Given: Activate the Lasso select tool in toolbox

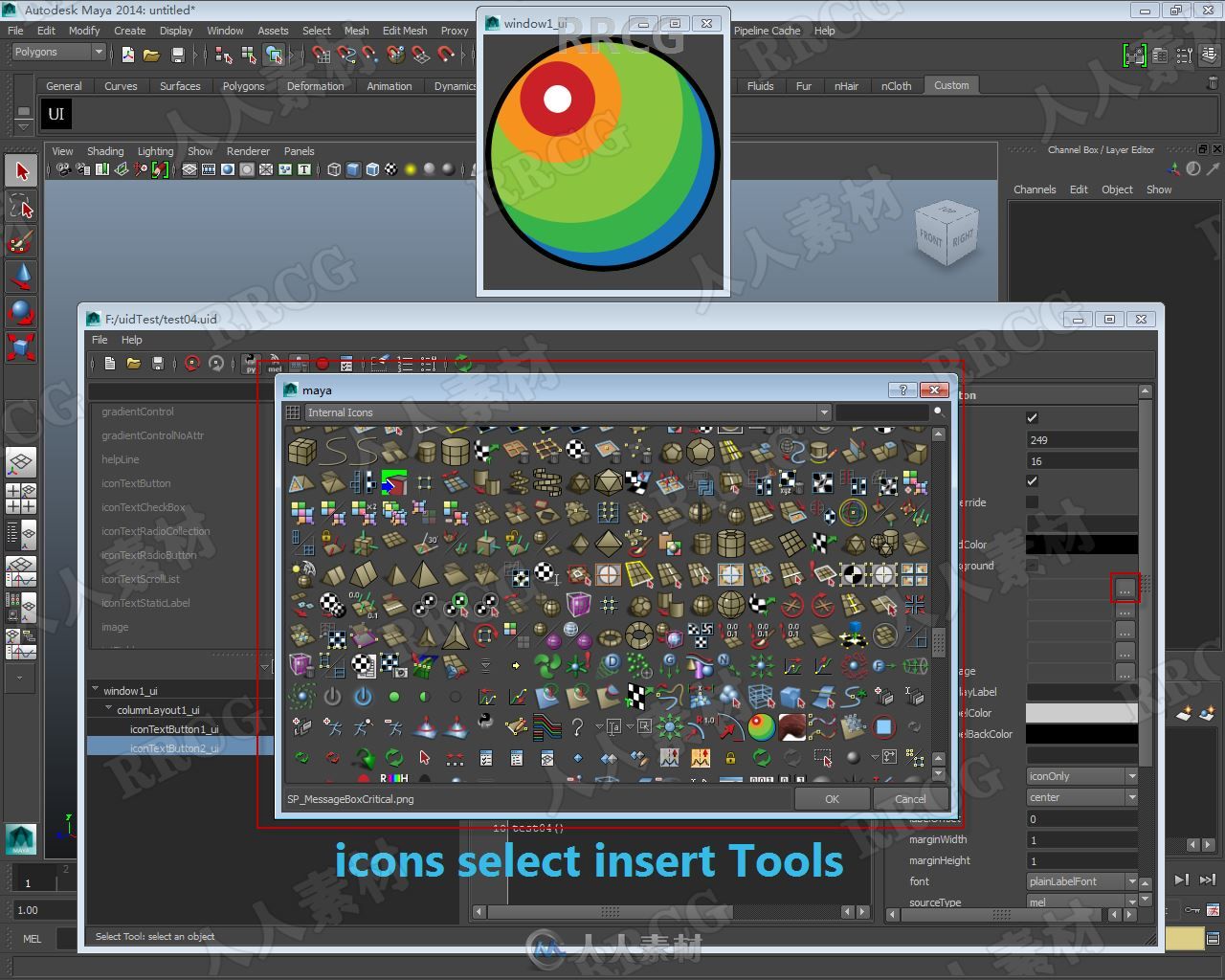Looking at the screenshot, I should click(x=21, y=206).
